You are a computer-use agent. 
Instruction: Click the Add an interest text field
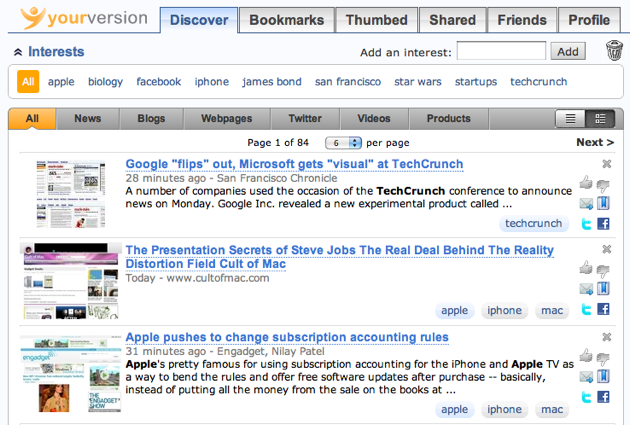(x=501, y=51)
